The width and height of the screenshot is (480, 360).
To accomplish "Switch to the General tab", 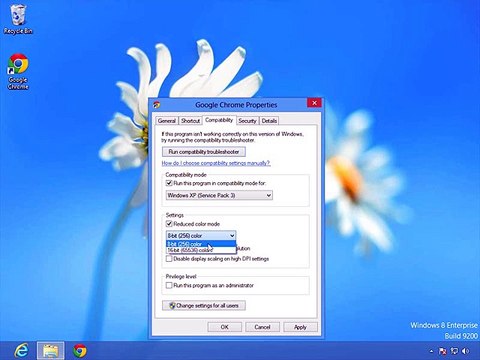I will click(x=167, y=121).
